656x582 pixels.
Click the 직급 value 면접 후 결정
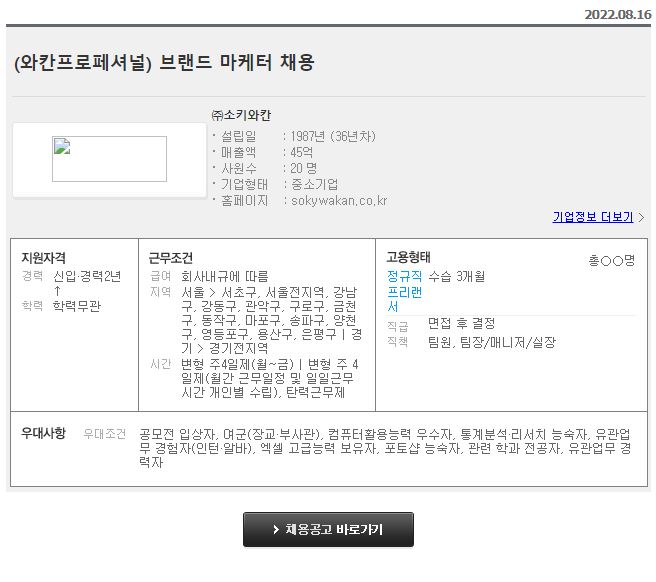click(461, 323)
